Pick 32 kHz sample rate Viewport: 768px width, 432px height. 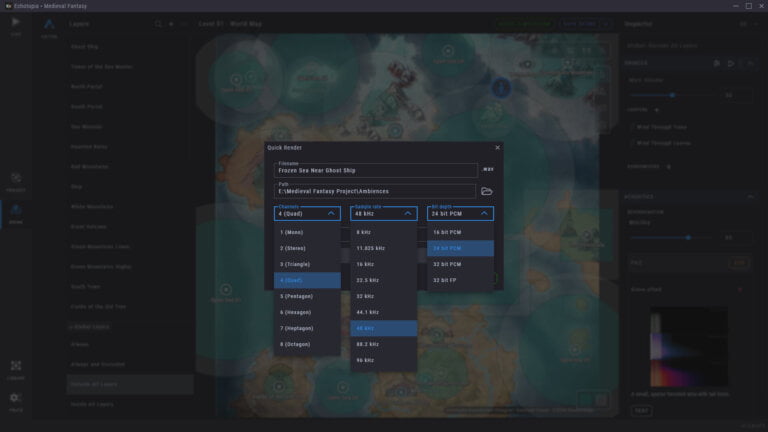pos(384,296)
